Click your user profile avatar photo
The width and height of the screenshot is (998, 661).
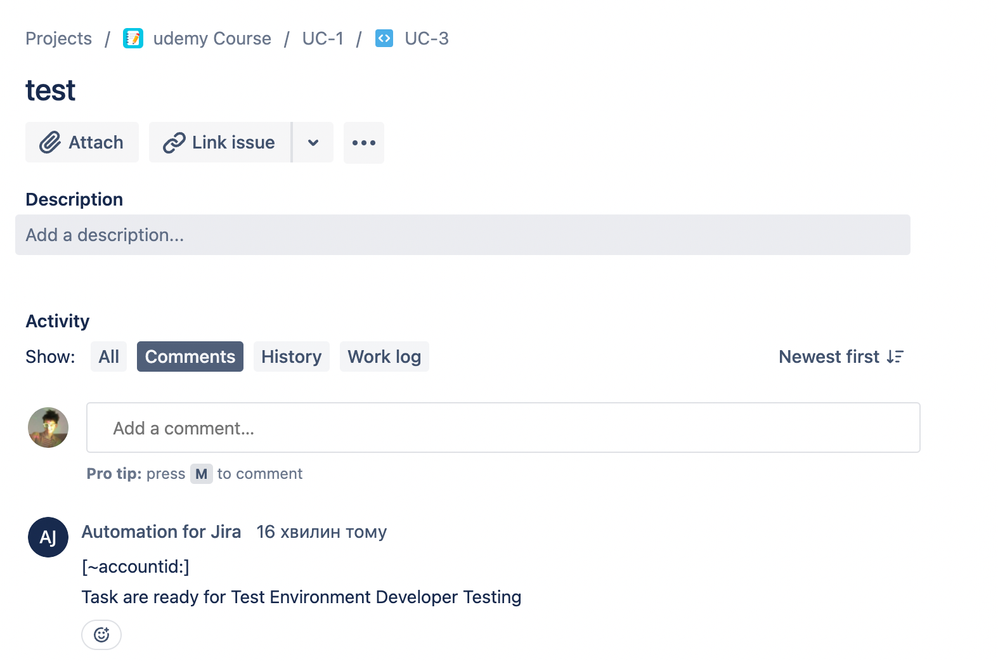(48, 428)
